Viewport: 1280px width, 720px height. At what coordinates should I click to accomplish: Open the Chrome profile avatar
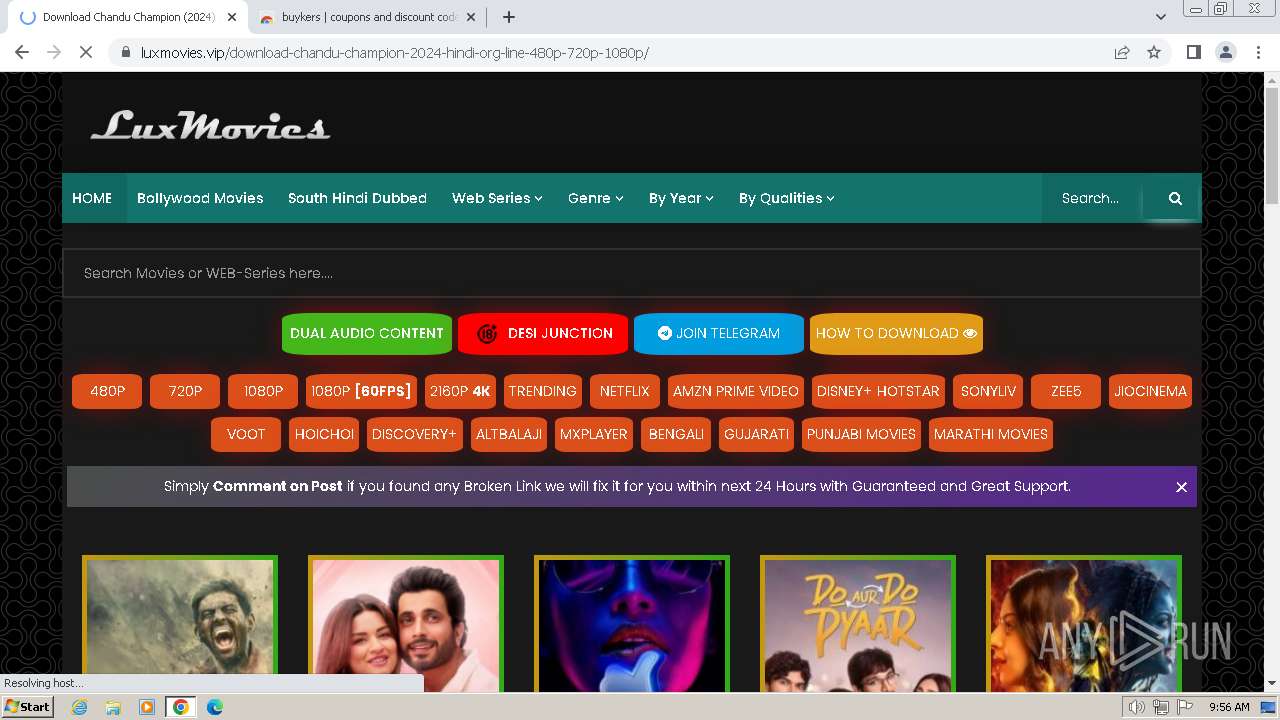[1226, 52]
